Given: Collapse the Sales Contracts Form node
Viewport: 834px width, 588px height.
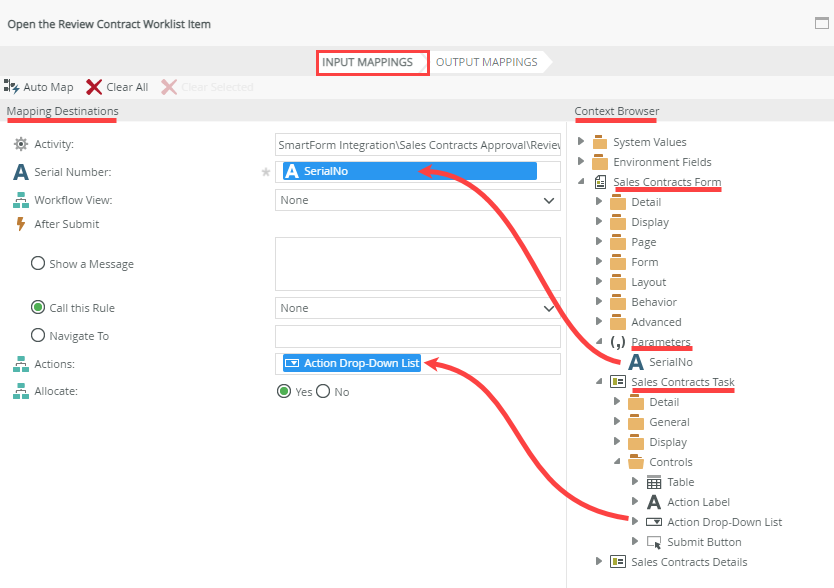Looking at the screenshot, I should click(583, 182).
